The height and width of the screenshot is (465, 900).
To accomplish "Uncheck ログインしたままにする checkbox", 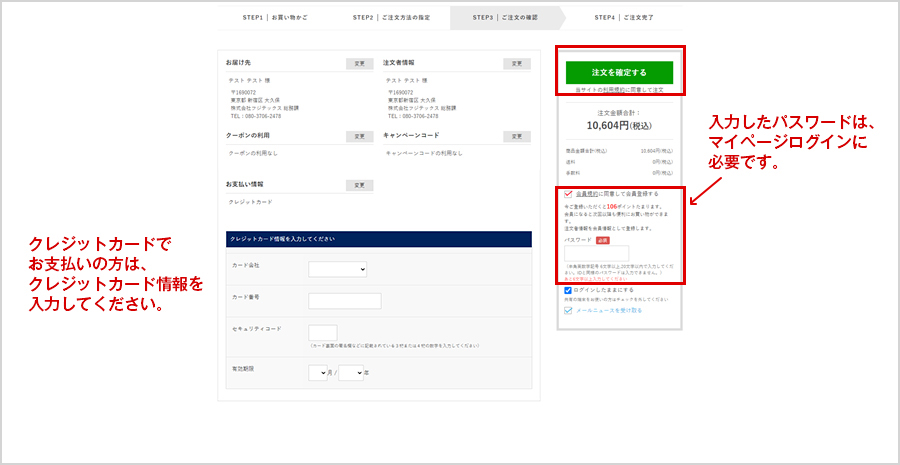I will (x=569, y=290).
